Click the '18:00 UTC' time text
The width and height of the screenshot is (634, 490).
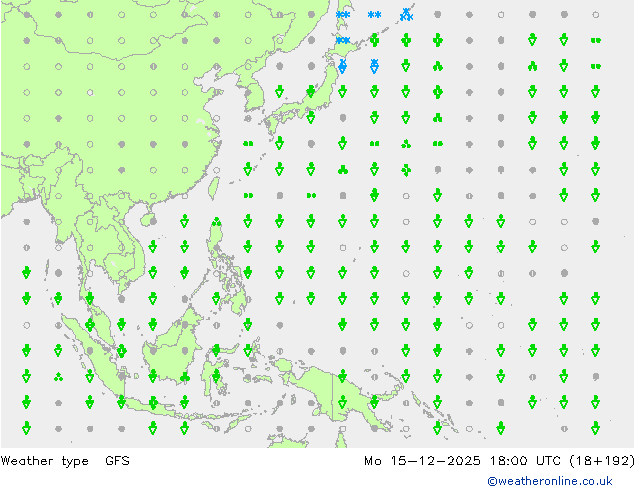(x=525, y=461)
